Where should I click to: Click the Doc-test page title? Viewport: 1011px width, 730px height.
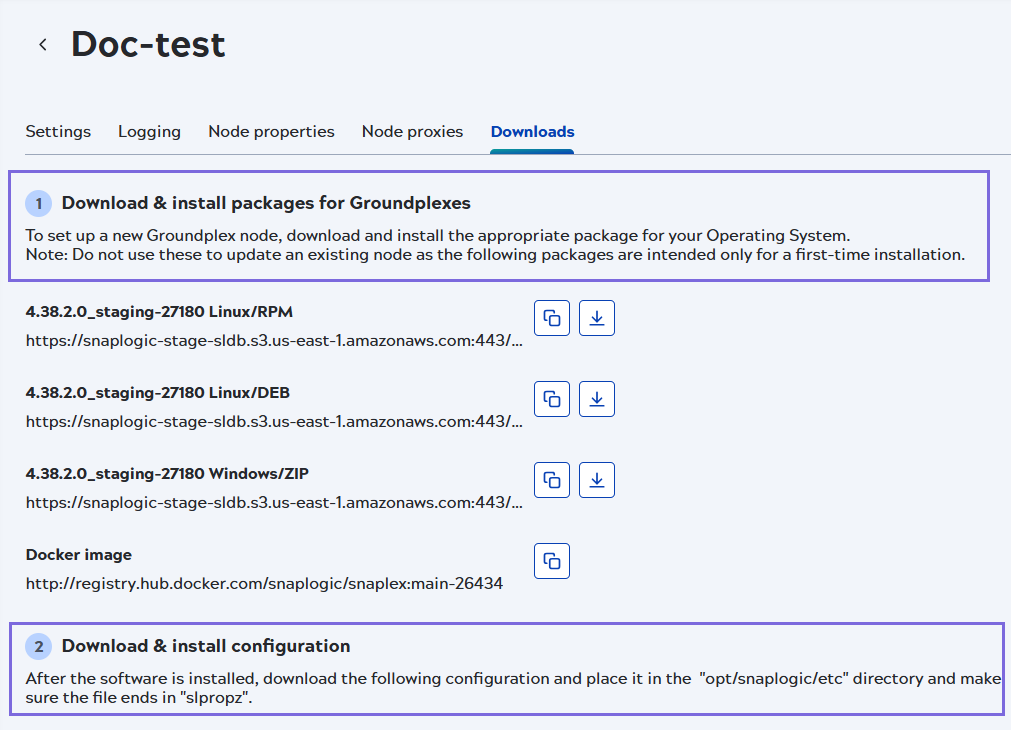148,45
